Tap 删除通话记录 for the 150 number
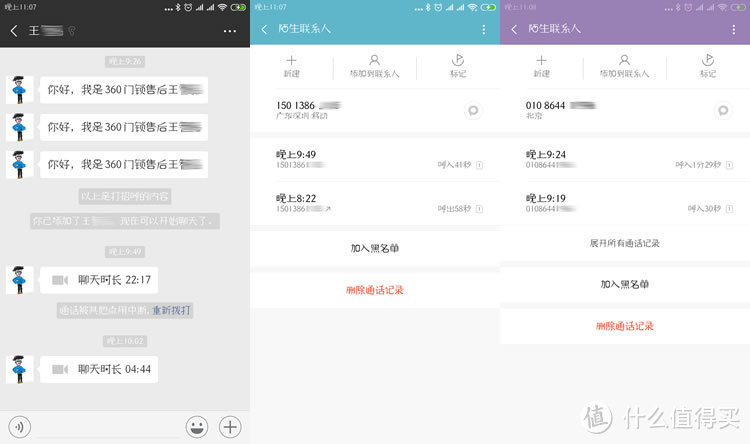 coord(375,290)
